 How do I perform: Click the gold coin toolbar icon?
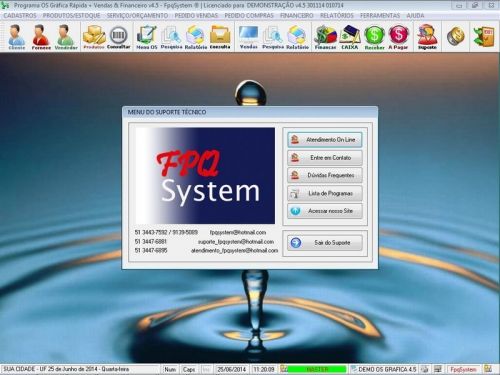pos(456,36)
